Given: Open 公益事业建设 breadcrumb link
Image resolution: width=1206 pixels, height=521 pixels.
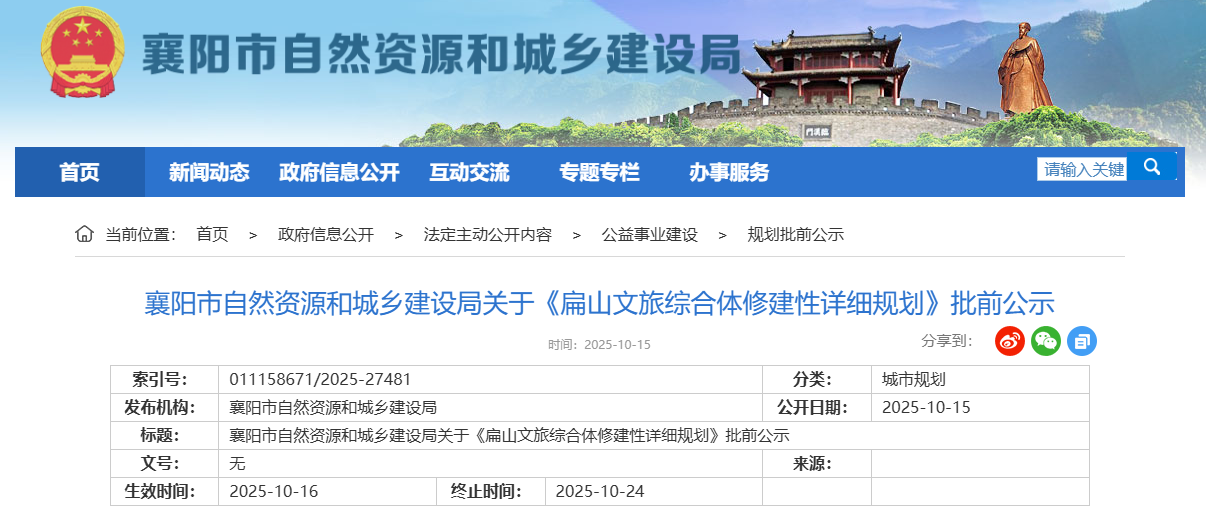Looking at the screenshot, I should click(x=650, y=235).
